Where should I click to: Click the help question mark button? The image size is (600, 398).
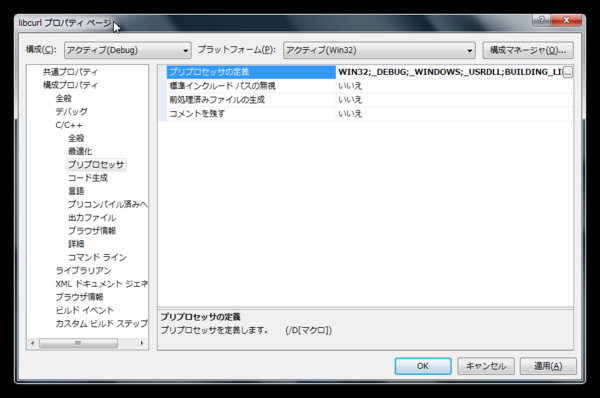541,20
